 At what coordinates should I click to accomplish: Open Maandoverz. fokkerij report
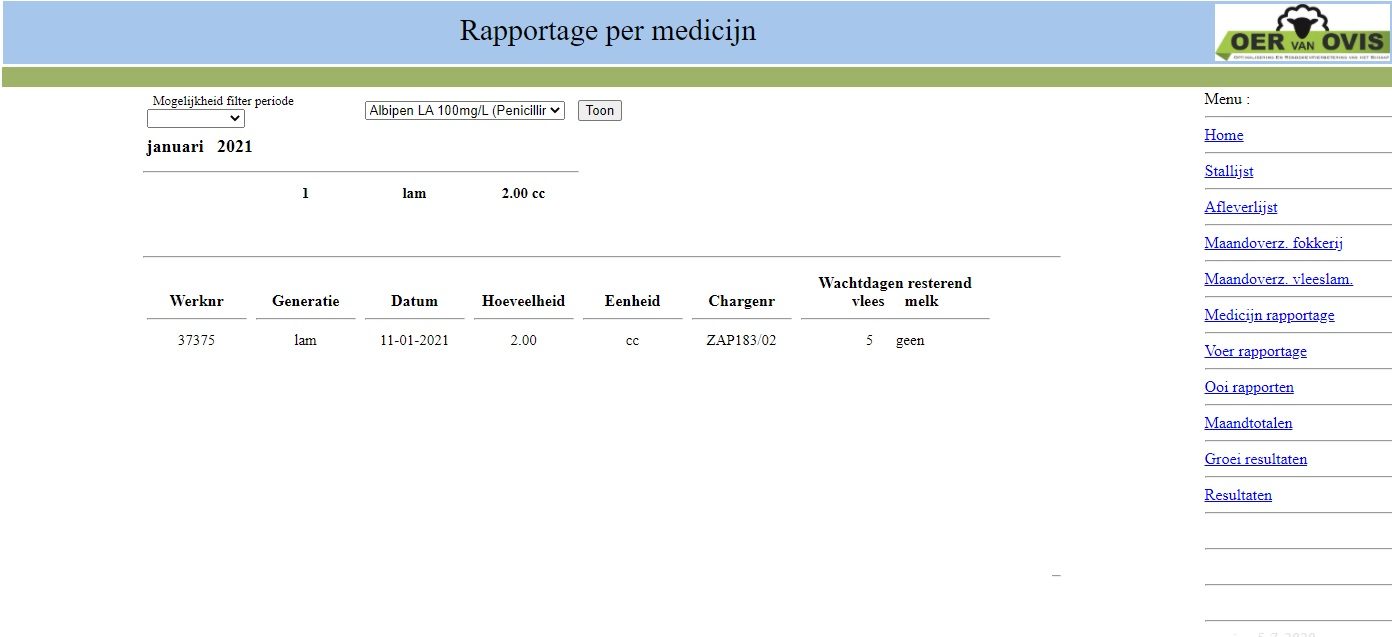[1273, 243]
